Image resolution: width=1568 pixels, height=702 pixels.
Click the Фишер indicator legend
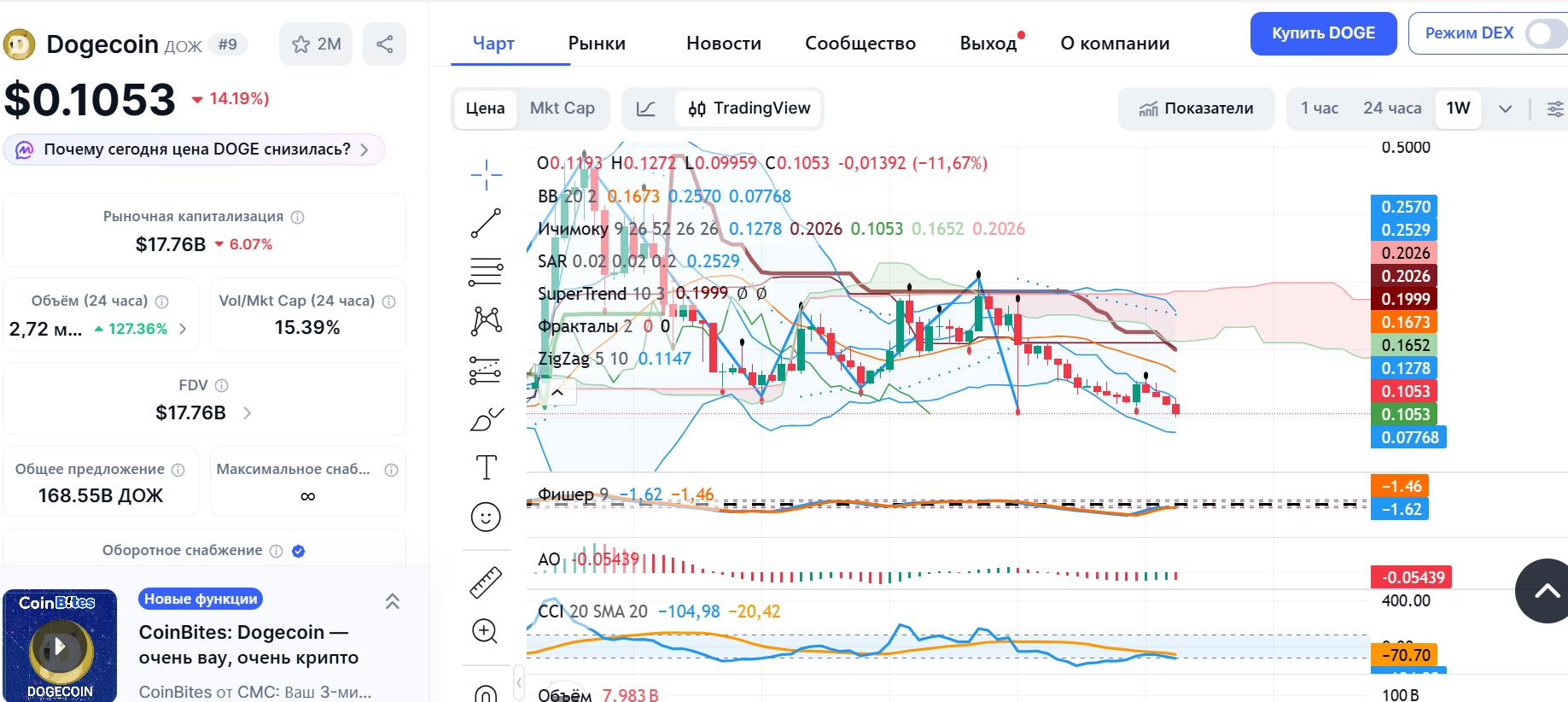[626, 494]
